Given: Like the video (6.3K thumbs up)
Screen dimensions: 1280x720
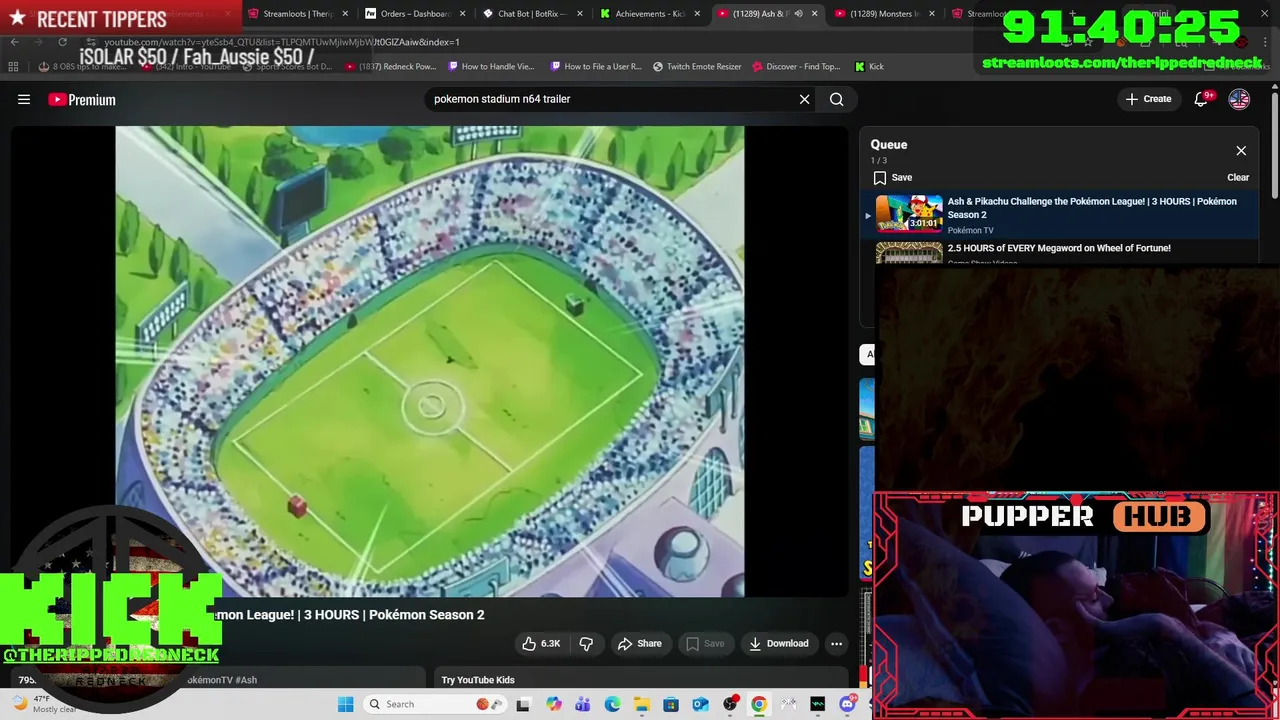Looking at the screenshot, I should tap(541, 643).
